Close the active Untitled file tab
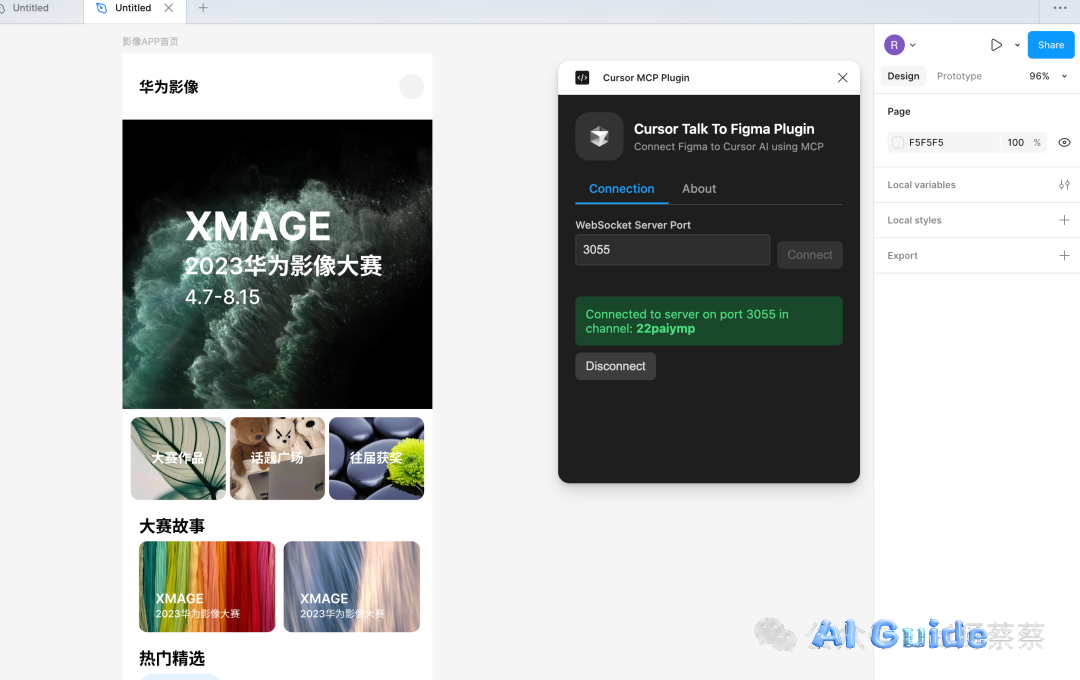1080x680 pixels. tap(169, 8)
